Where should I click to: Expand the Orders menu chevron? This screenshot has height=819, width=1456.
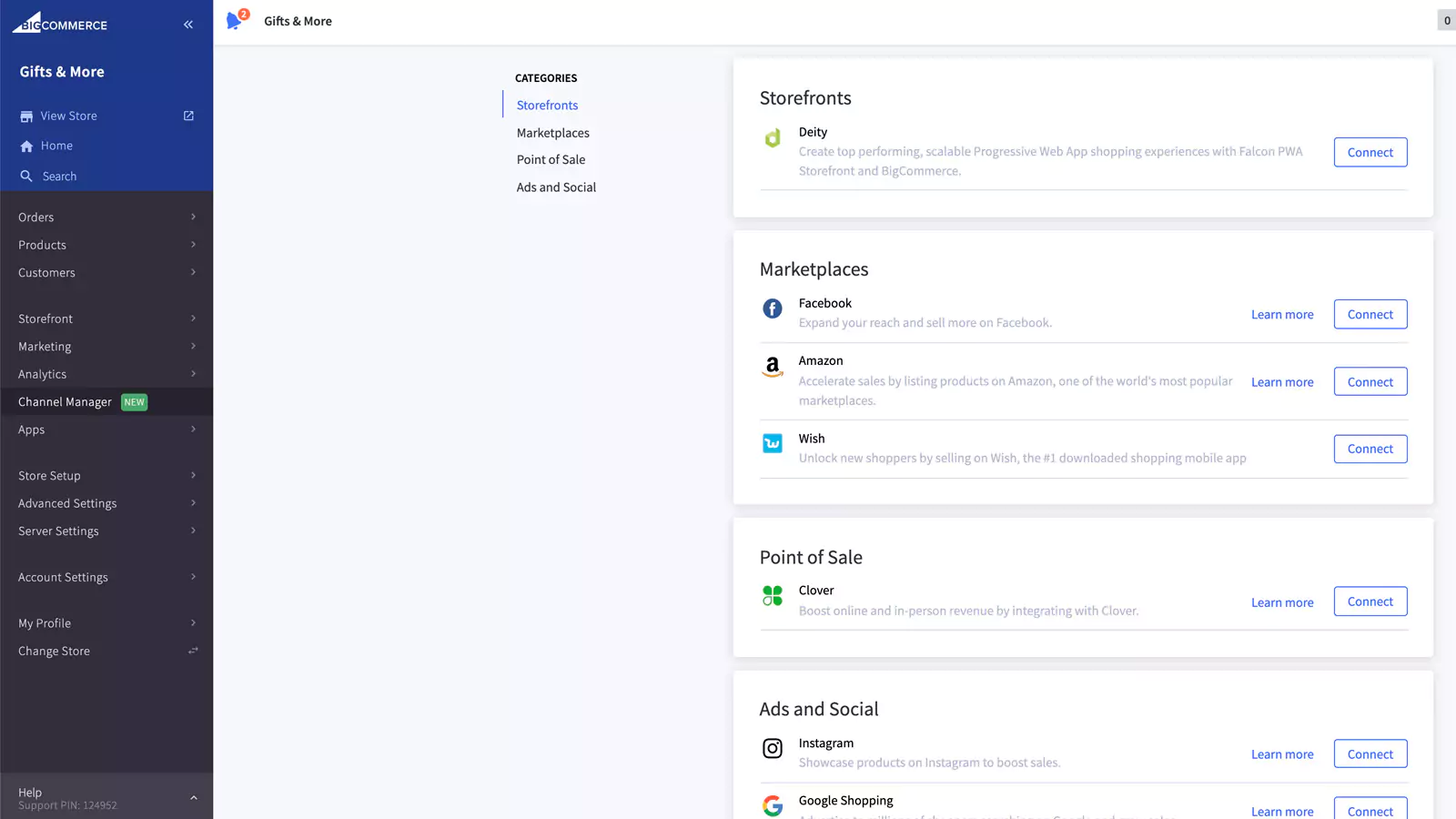coord(193,217)
